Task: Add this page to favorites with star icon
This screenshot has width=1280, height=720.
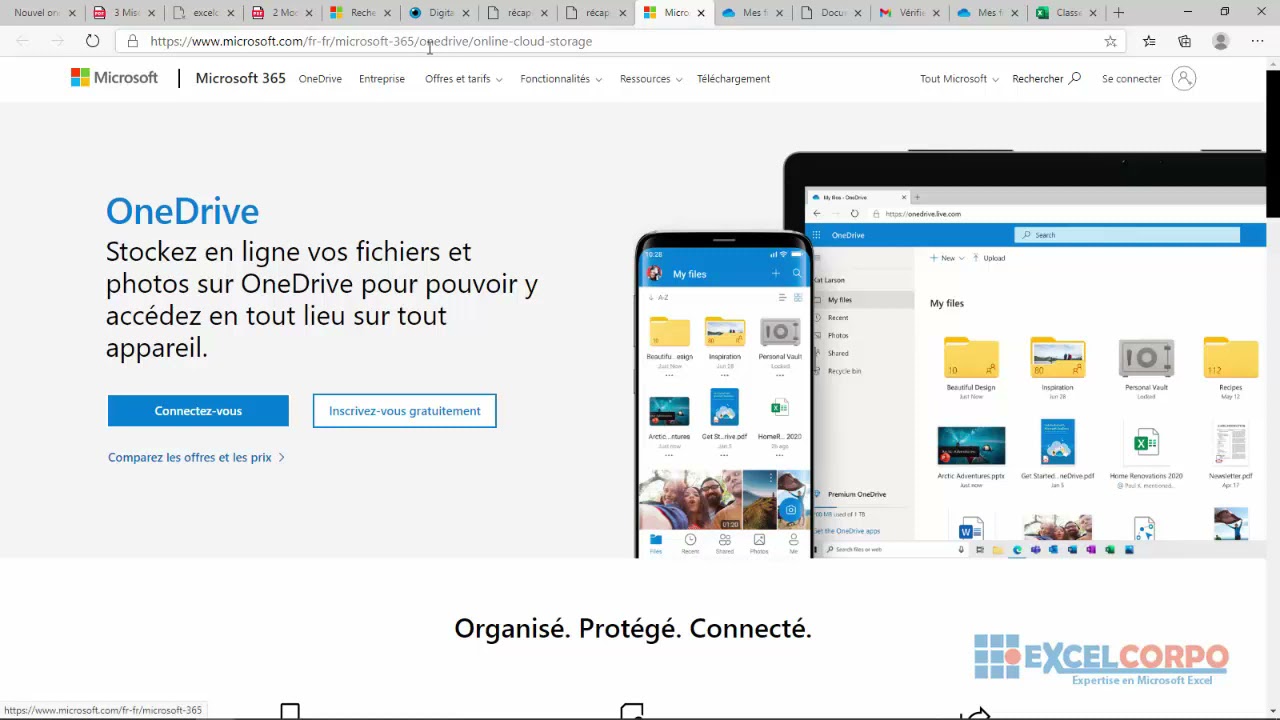Action: [1110, 41]
